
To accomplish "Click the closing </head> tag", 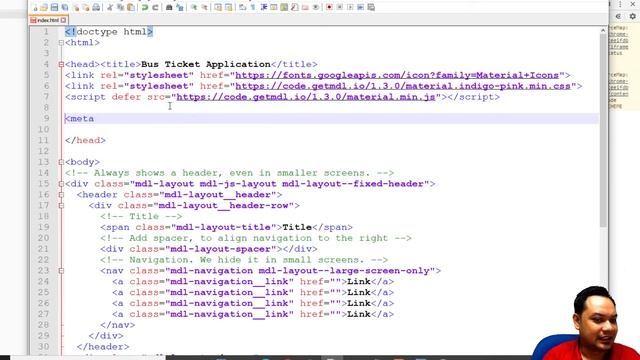I will pos(85,140).
